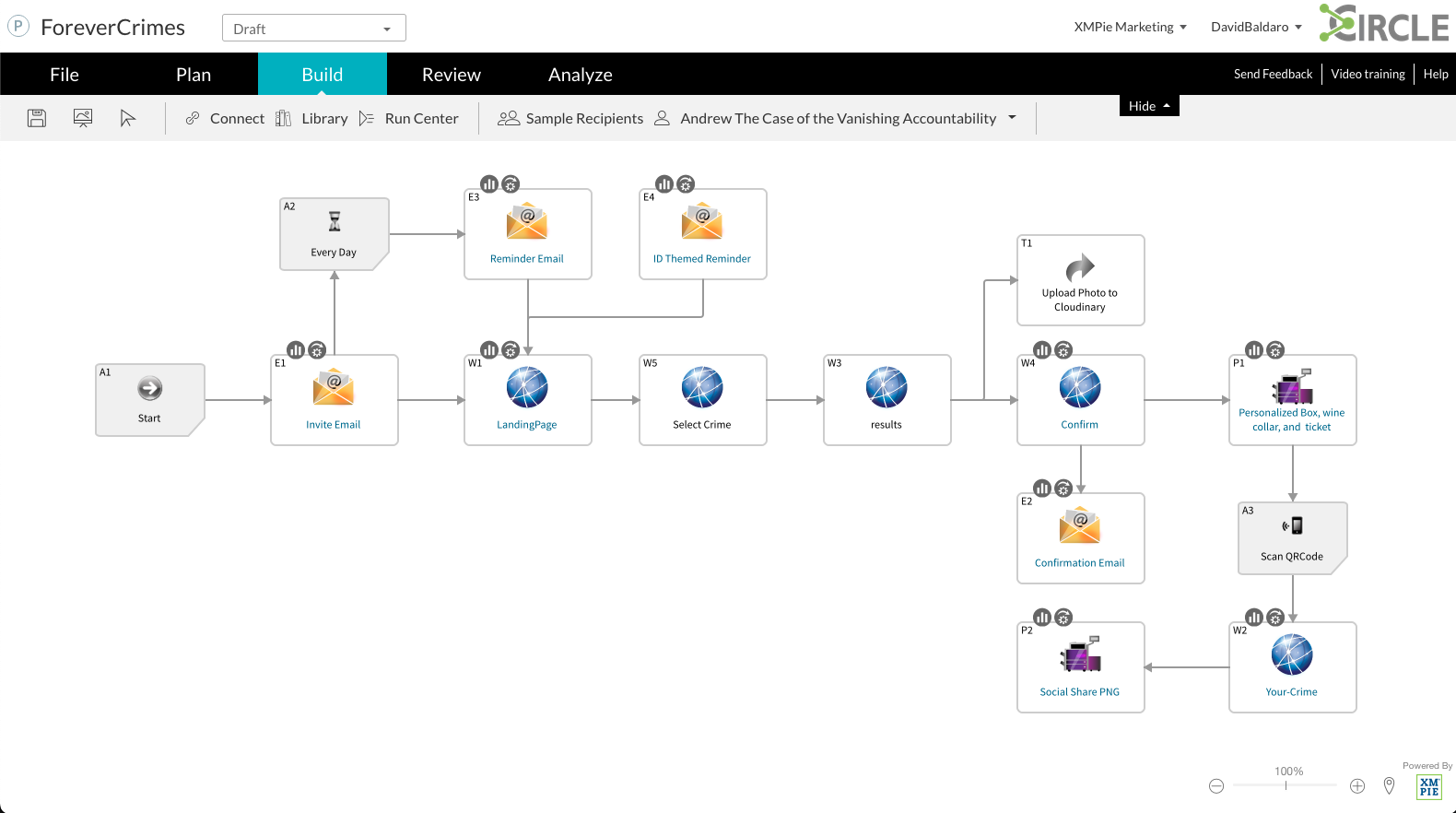Select the Scan QRCode node

click(1292, 538)
